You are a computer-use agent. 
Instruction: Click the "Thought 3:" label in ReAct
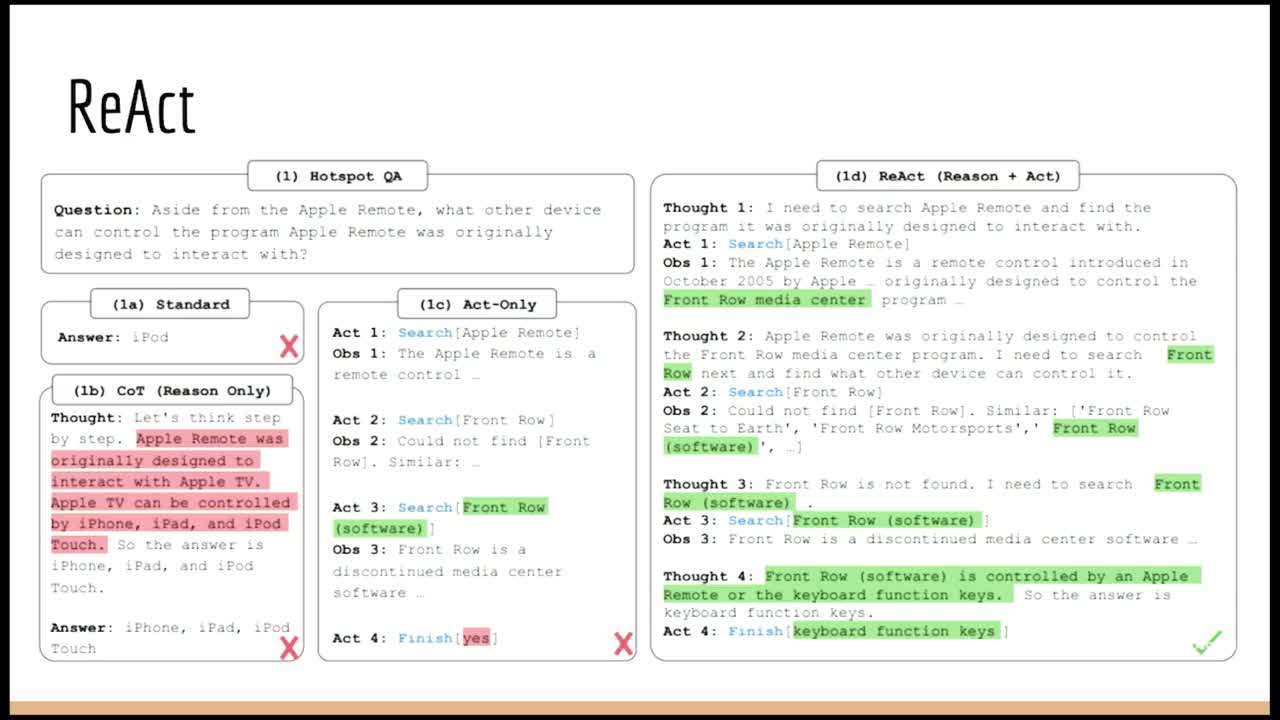(x=708, y=485)
